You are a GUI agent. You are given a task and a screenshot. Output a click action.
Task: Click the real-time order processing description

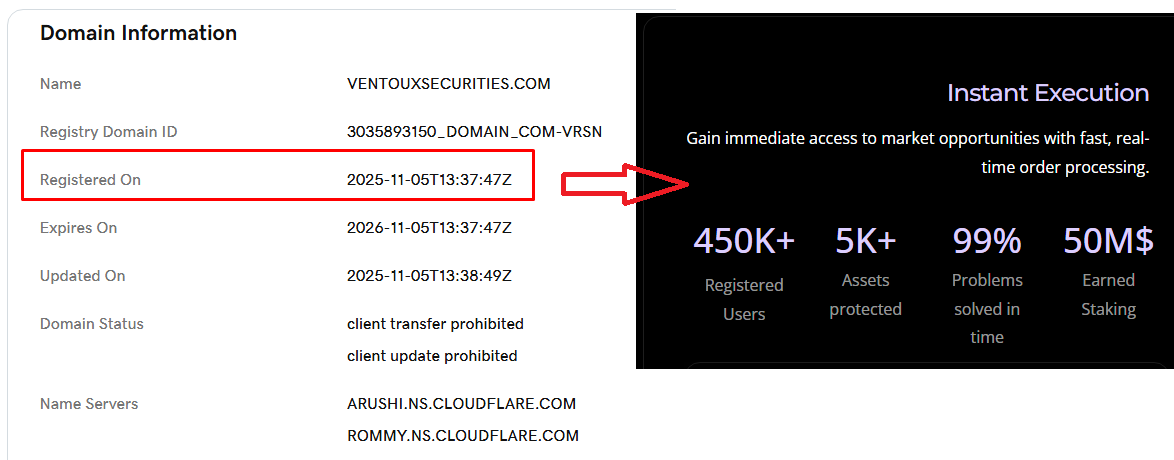(917, 153)
